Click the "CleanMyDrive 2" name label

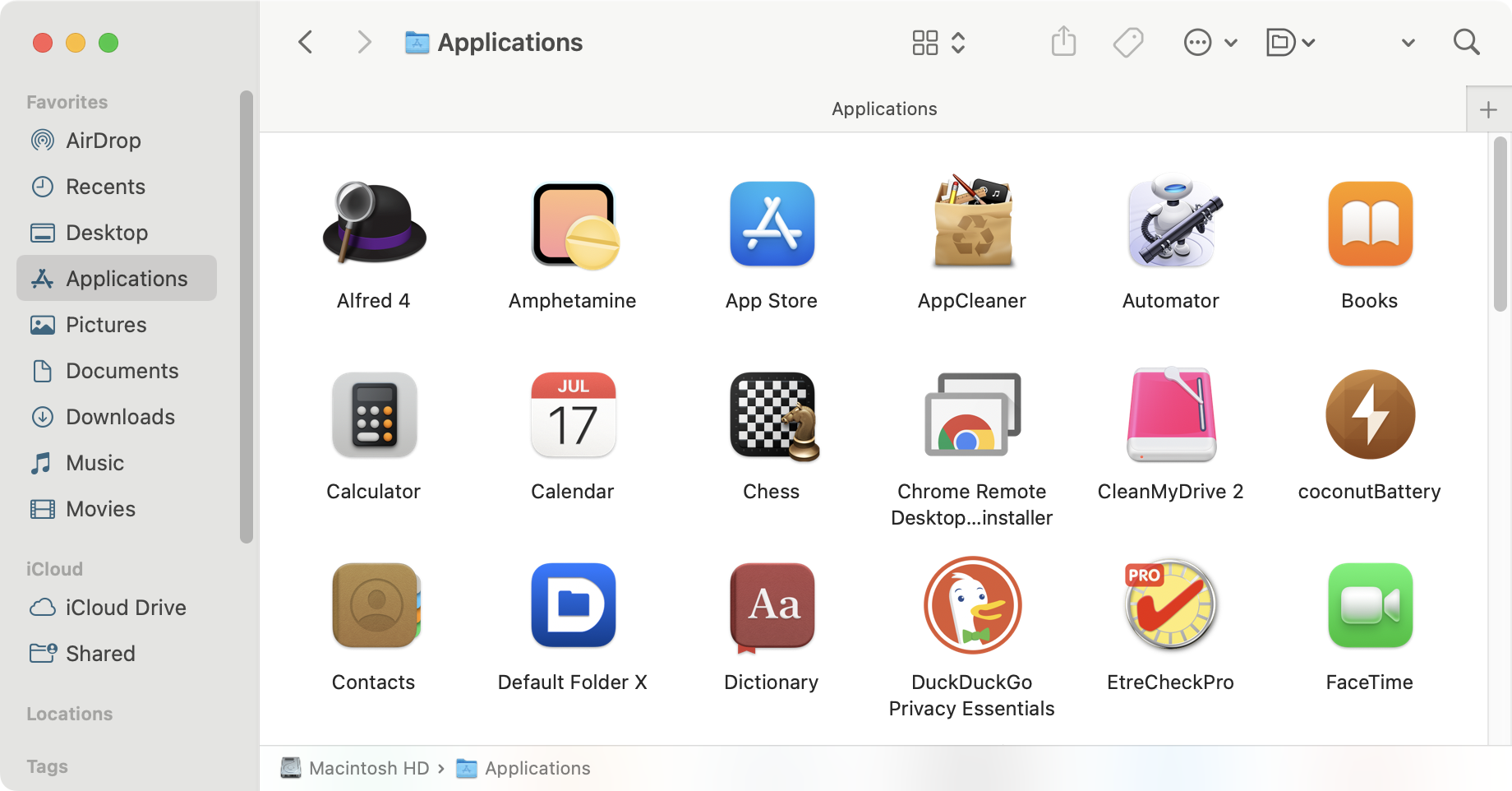pos(1170,492)
